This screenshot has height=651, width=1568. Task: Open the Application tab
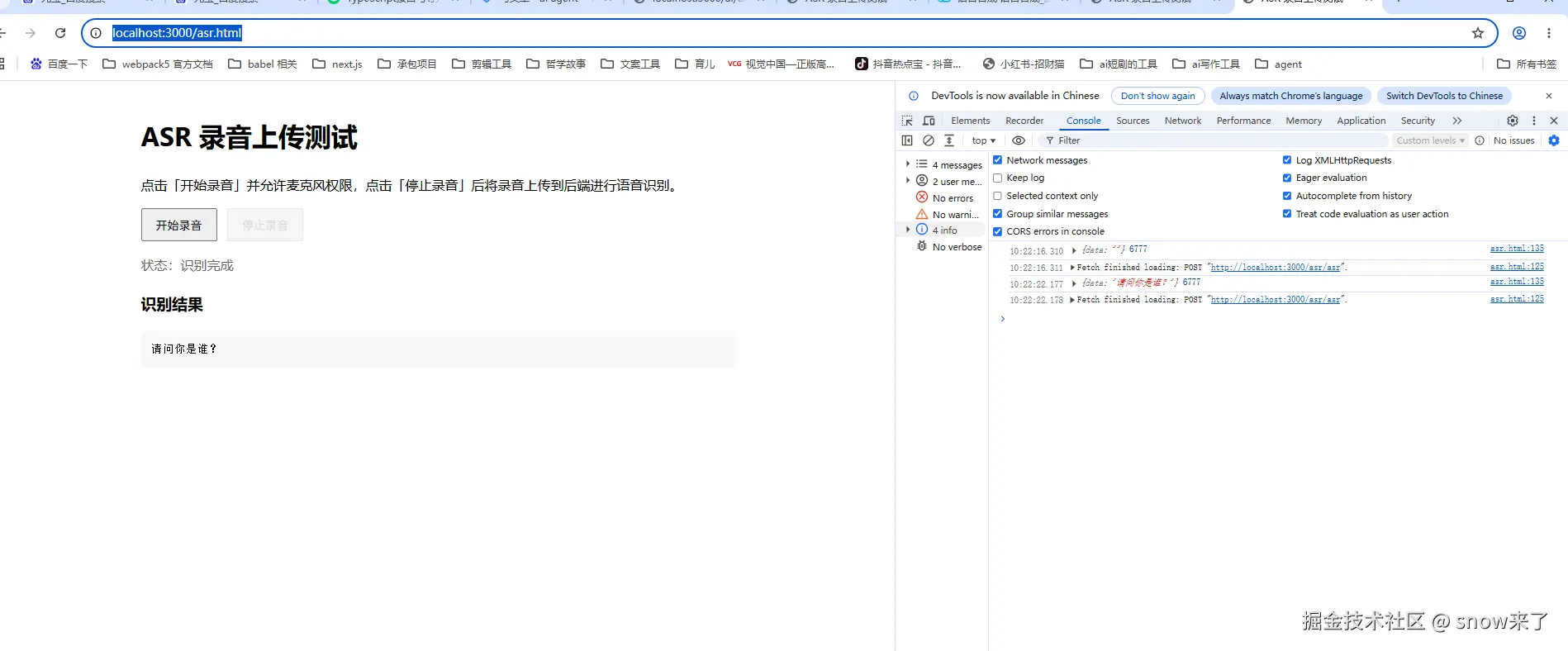[x=1361, y=121]
